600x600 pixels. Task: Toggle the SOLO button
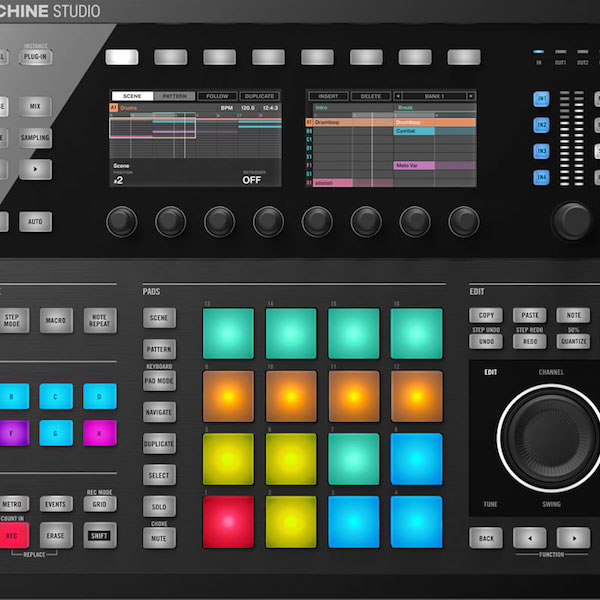(x=159, y=507)
